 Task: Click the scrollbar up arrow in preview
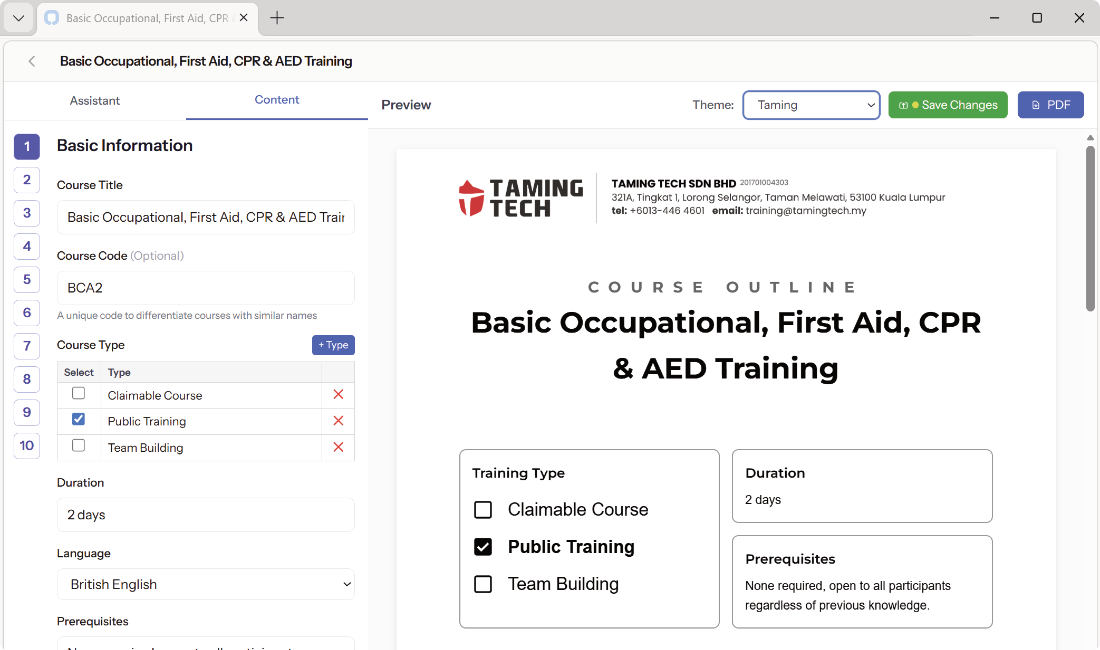[x=1089, y=137]
